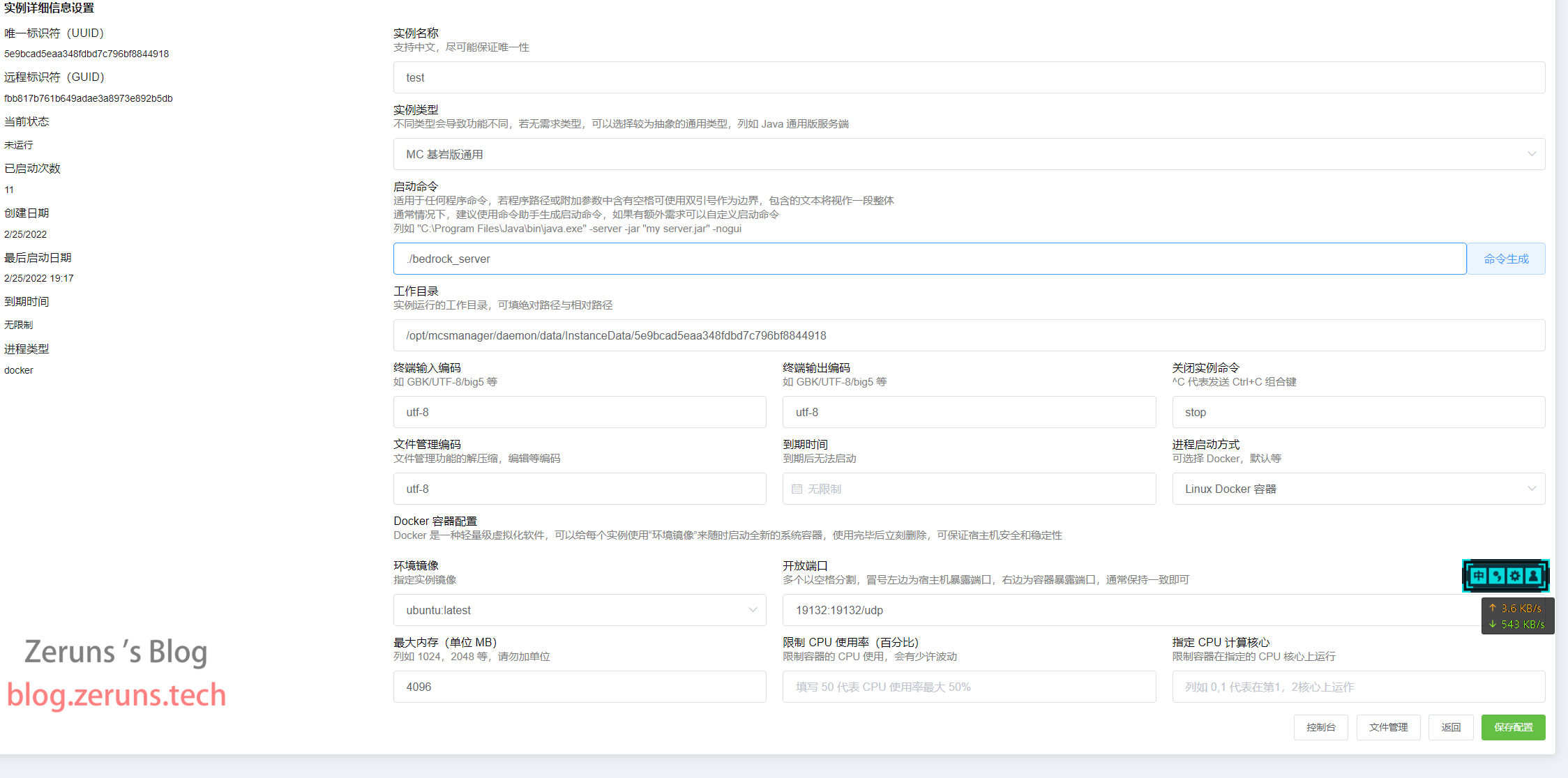Screen dimensions: 1568x778
Task: Click the 最大内存 field showing 4096
Action: click(579, 687)
